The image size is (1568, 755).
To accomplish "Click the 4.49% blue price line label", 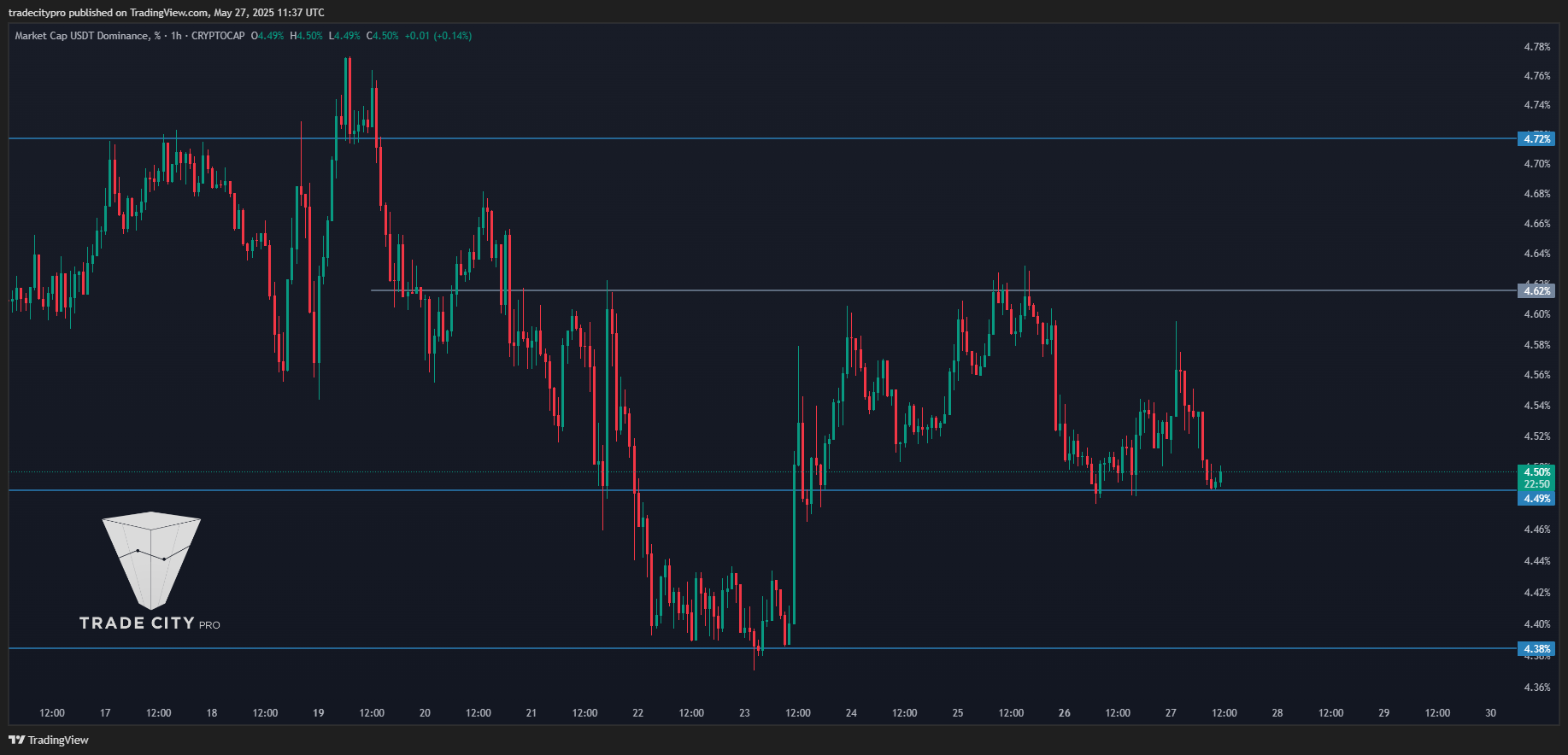I will point(1536,499).
